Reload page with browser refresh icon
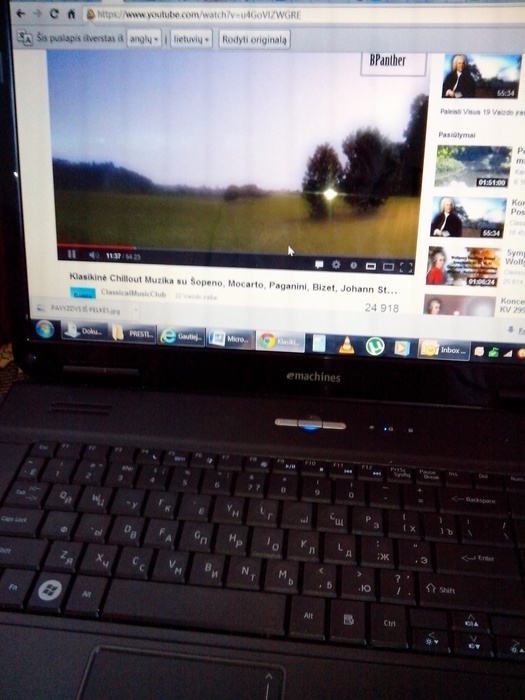 (54, 13)
